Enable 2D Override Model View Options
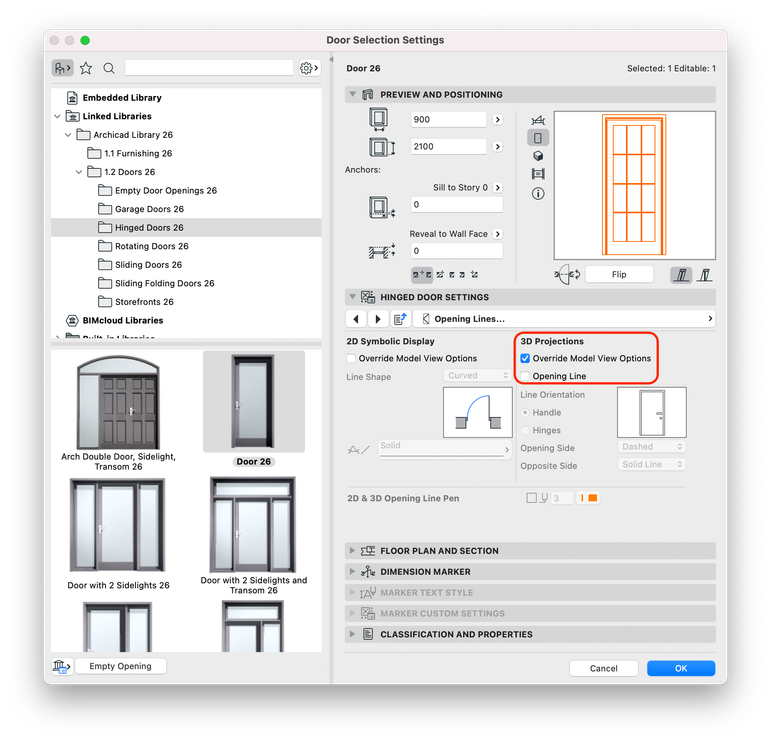Screen dimensions: 771x742 (351, 358)
